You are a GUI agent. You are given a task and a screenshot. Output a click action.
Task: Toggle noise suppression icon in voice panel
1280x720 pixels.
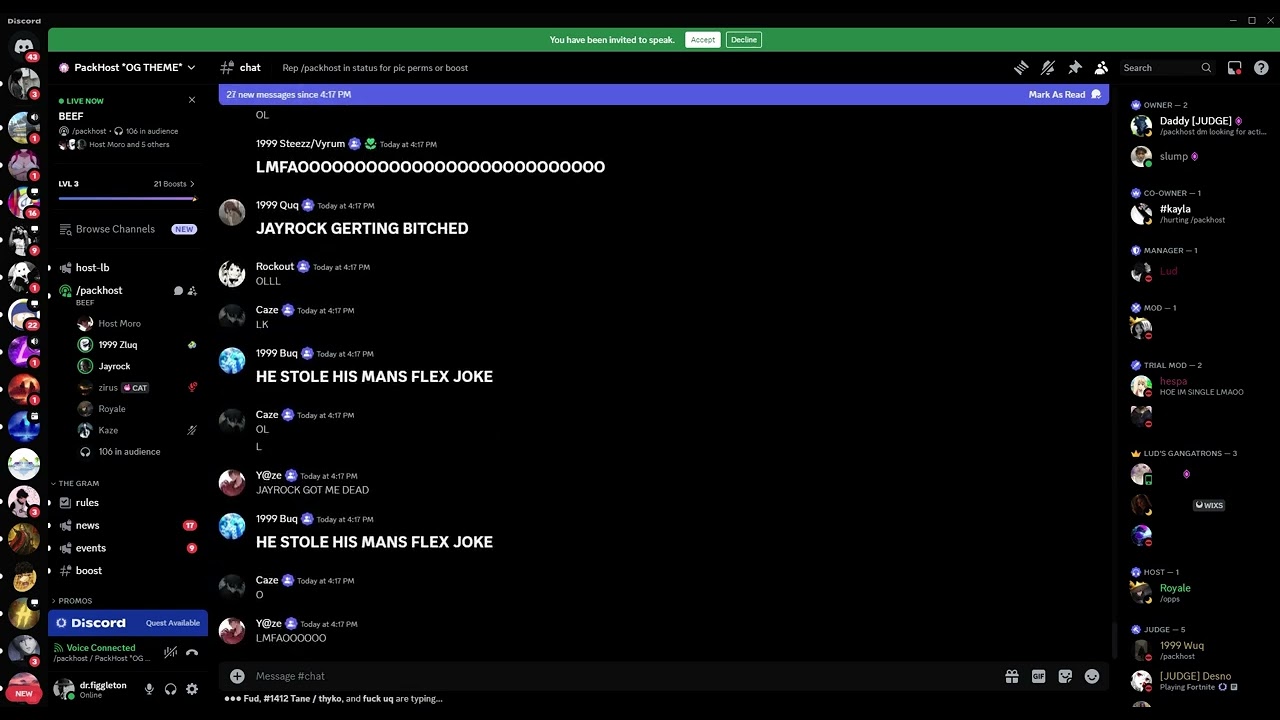coord(171,652)
